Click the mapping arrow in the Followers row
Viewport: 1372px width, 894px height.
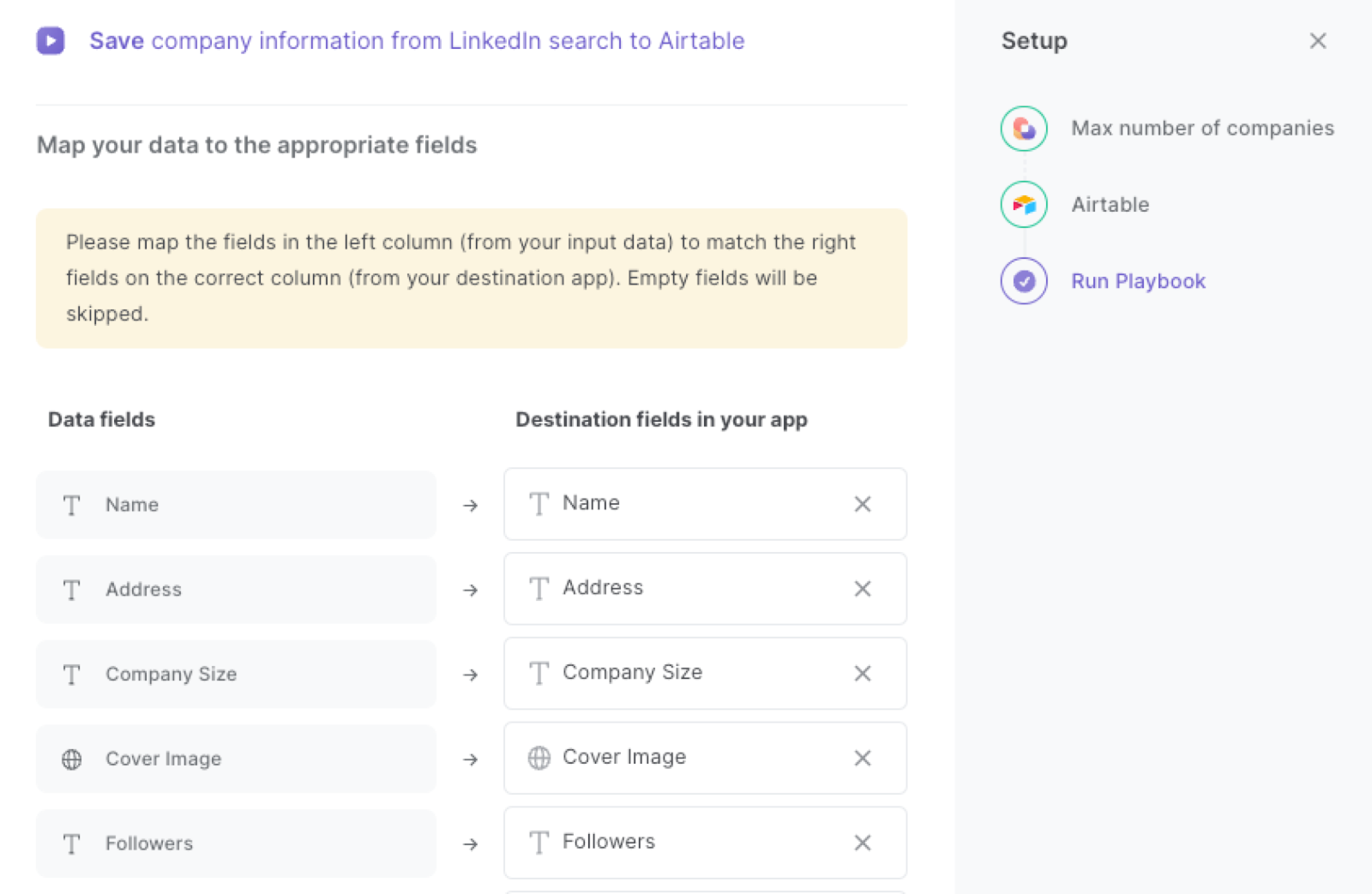470,844
